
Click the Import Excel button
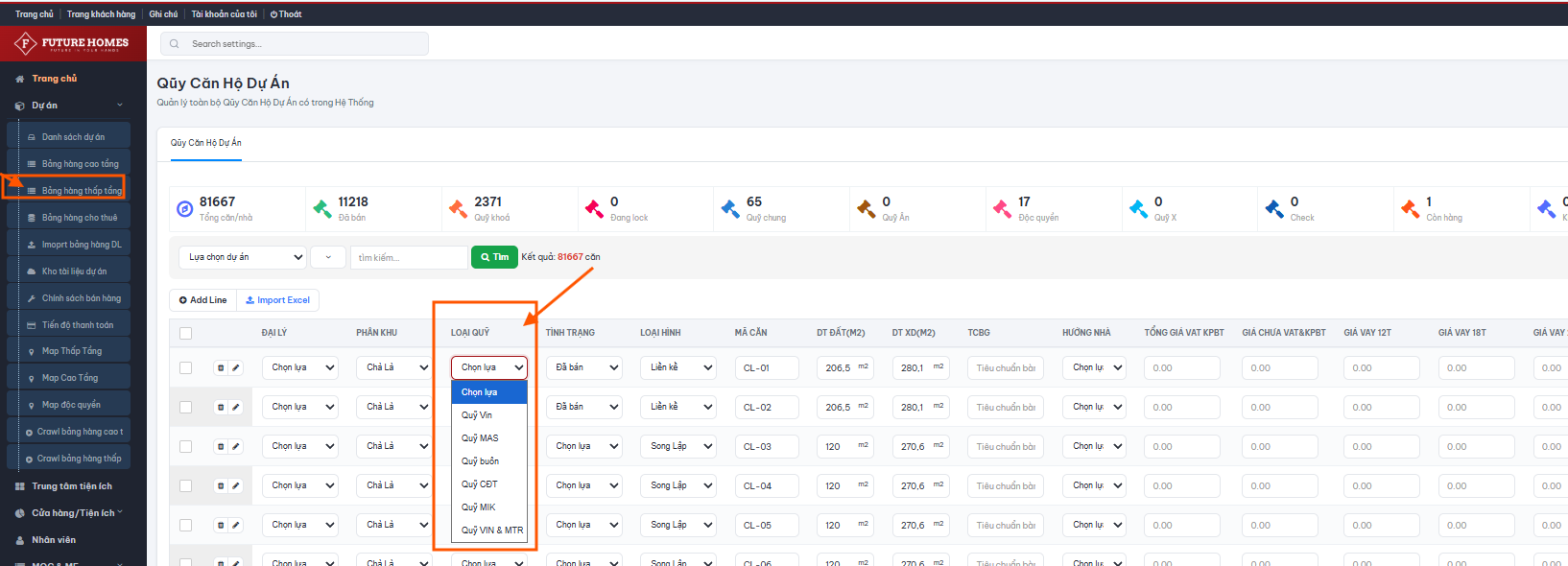(277, 300)
